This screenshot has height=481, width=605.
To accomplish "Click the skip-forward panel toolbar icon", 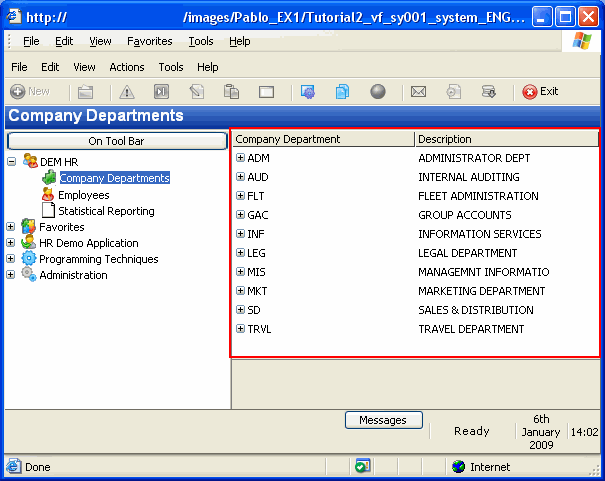I will (161, 92).
